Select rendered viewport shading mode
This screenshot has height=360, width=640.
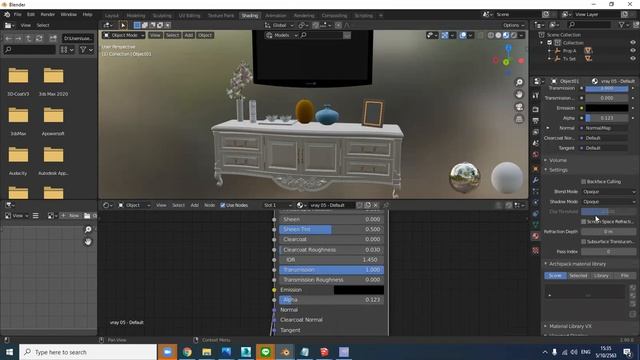coord(514,36)
